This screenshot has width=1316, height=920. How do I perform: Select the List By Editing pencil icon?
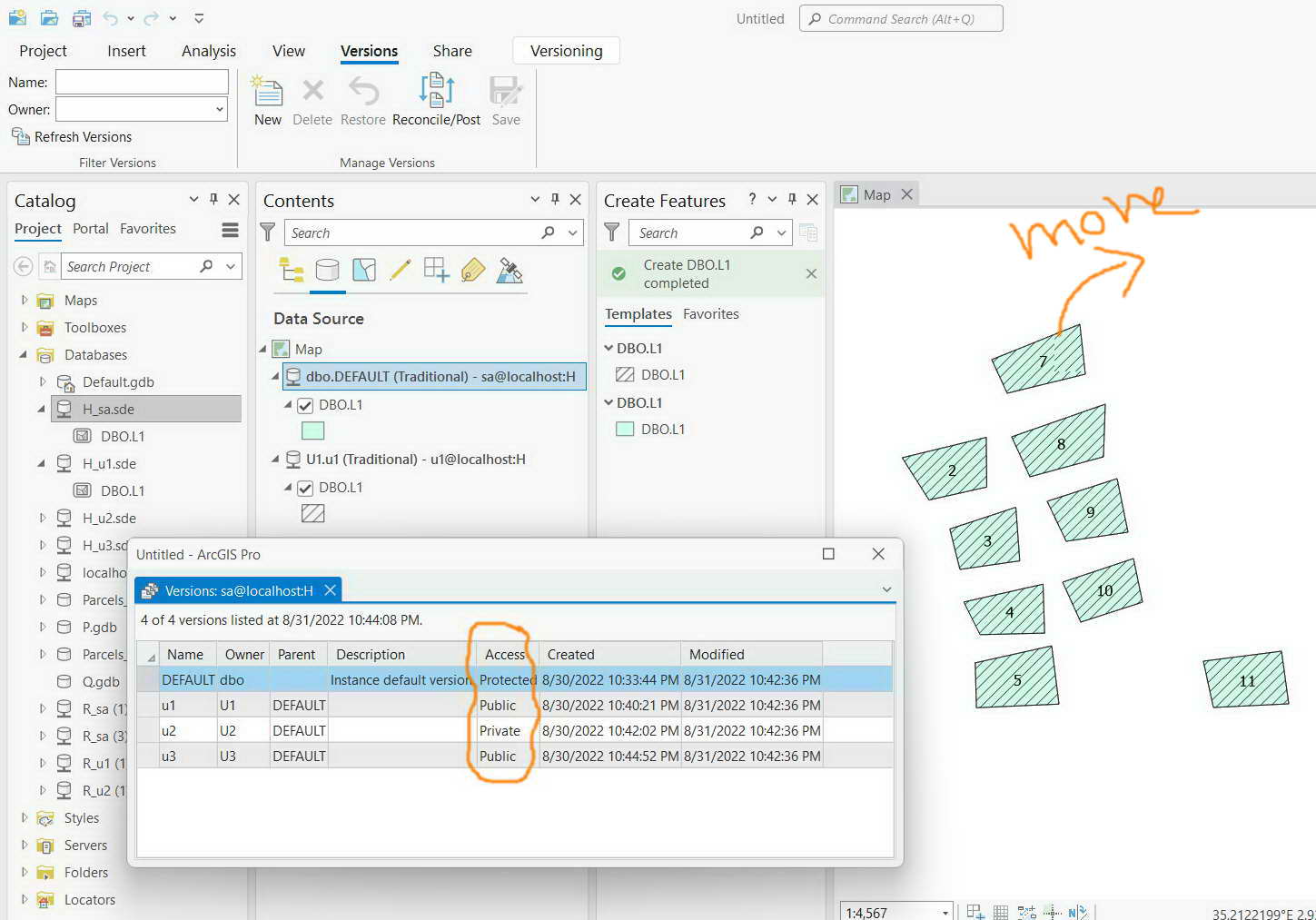tap(400, 270)
